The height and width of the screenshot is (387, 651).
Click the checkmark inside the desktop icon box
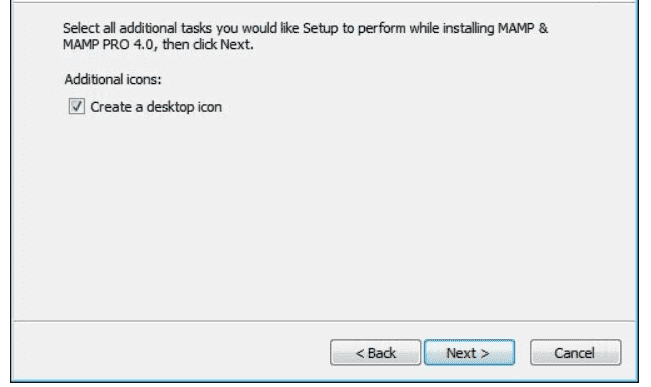(77, 106)
